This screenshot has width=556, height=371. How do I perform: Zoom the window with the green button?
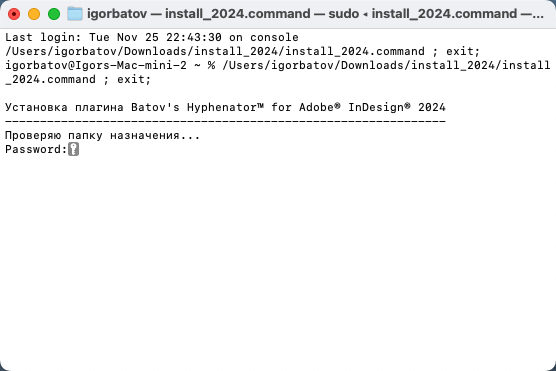point(54,14)
